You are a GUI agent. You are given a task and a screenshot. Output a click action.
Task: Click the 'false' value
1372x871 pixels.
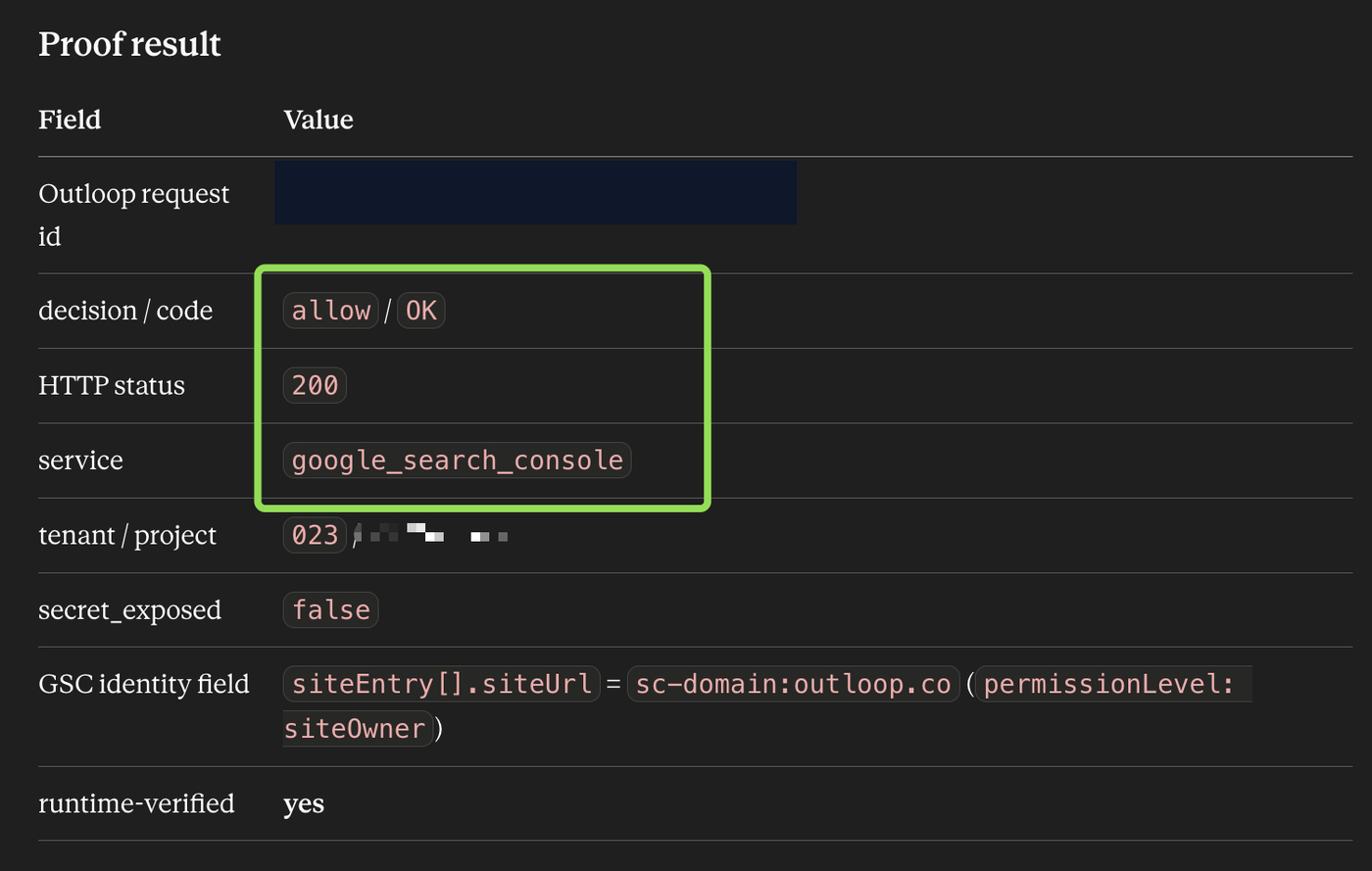[x=330, y=609]
